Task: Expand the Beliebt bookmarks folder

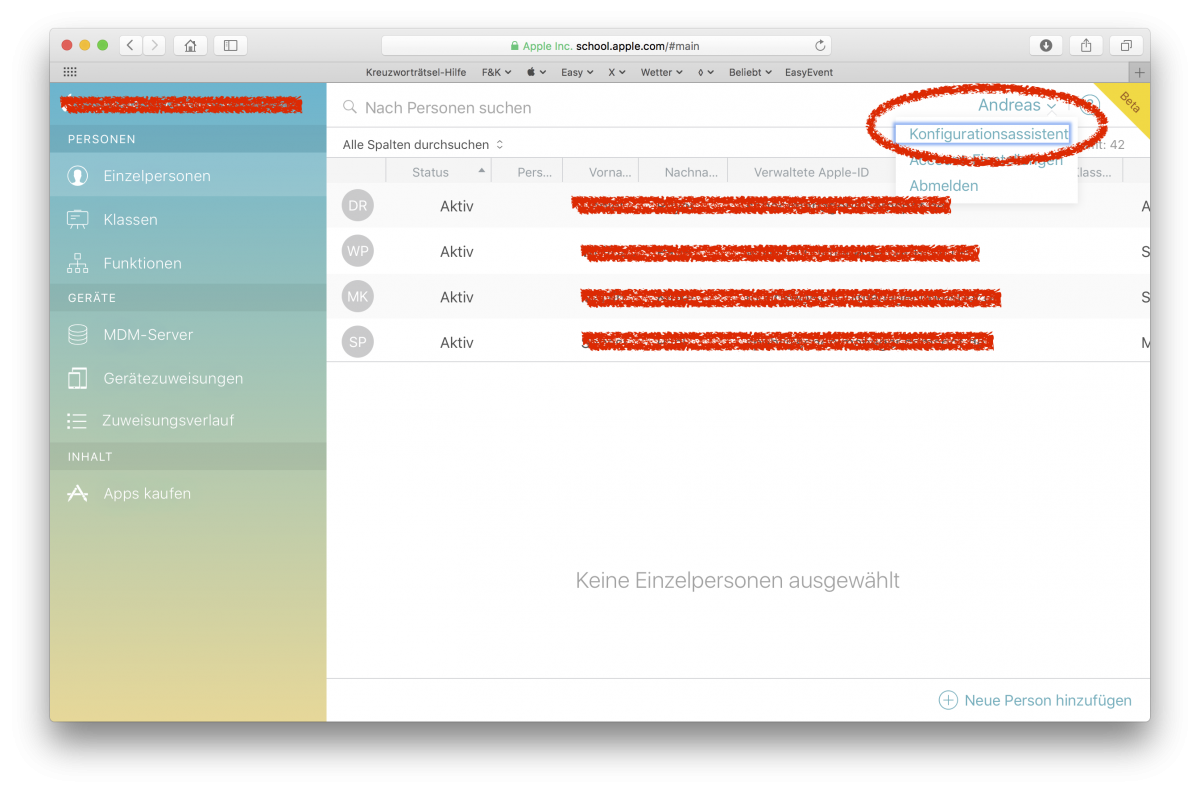Action: pos(751,72)
